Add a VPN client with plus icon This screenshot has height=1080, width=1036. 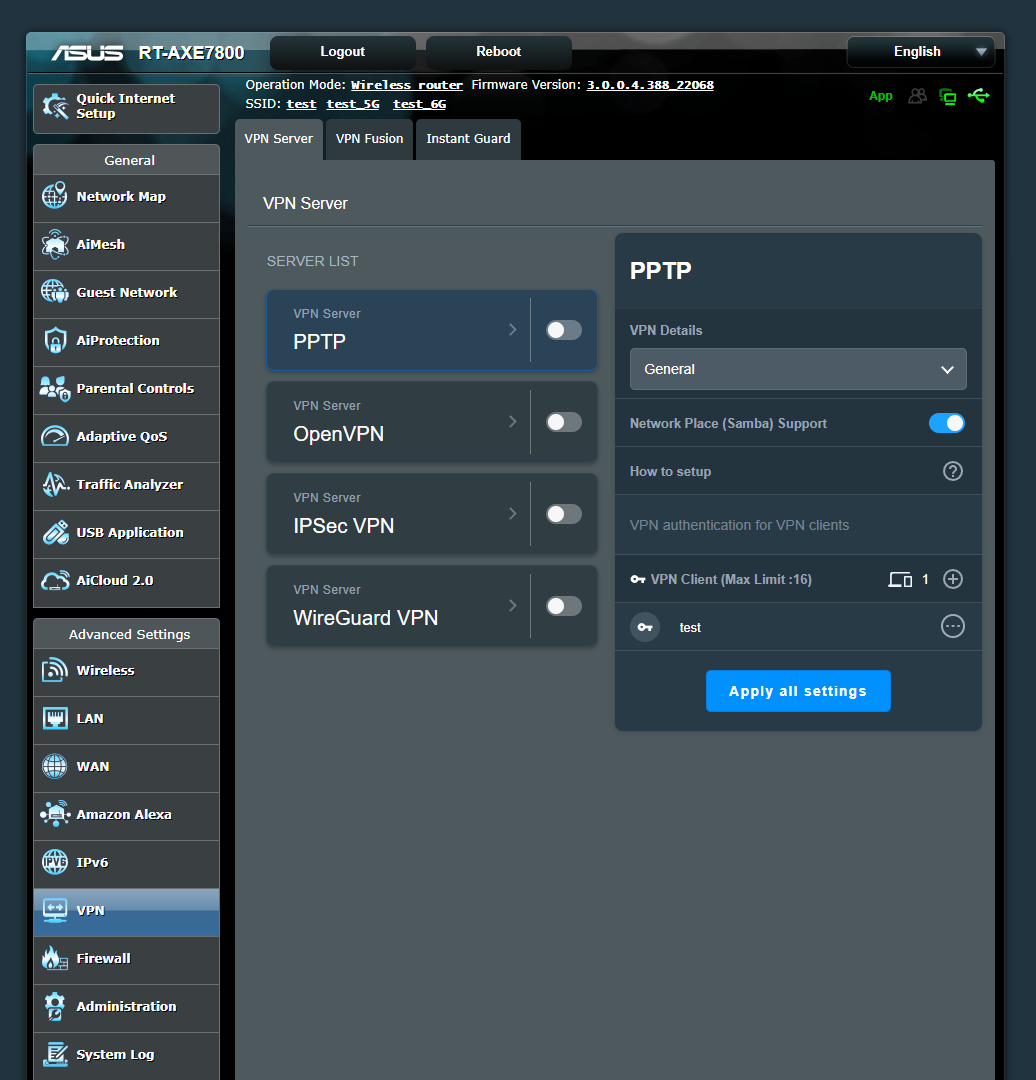(x=953, y=579)
